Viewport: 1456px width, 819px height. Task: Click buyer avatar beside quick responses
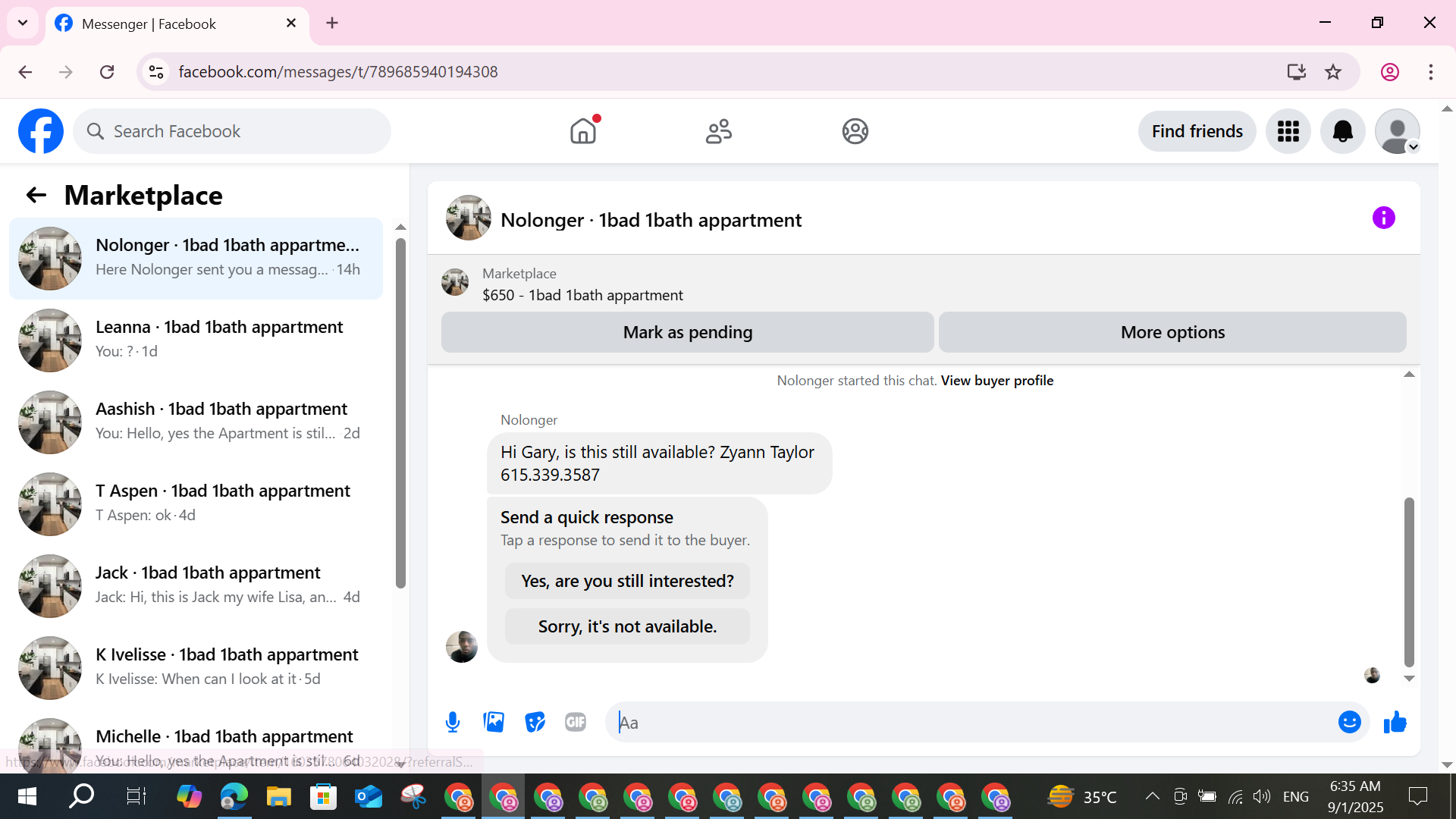point(461,647)
